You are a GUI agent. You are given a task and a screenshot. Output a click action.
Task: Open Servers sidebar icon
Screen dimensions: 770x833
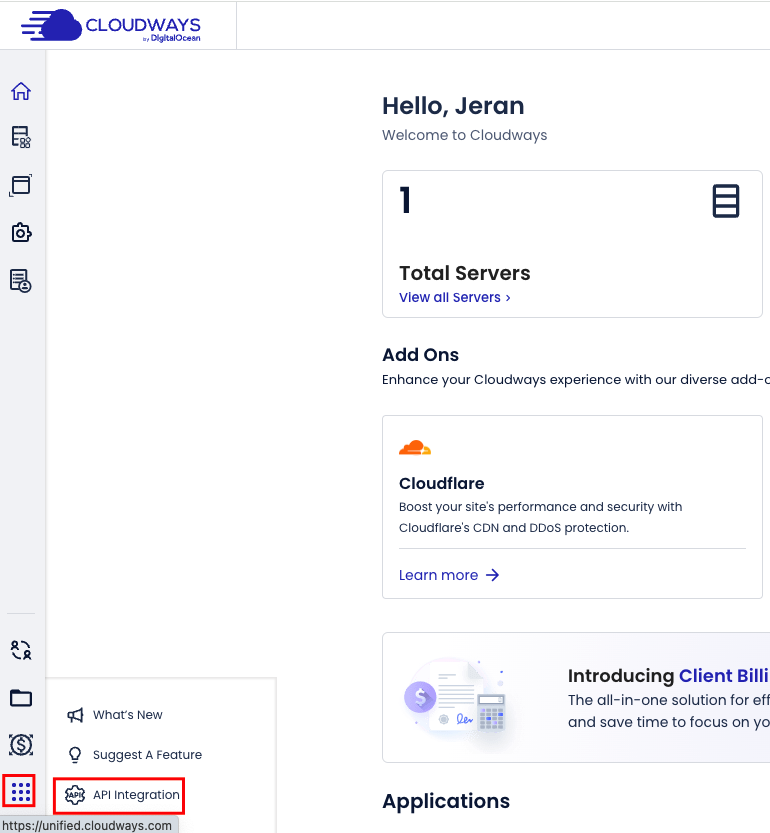[21, 137]
